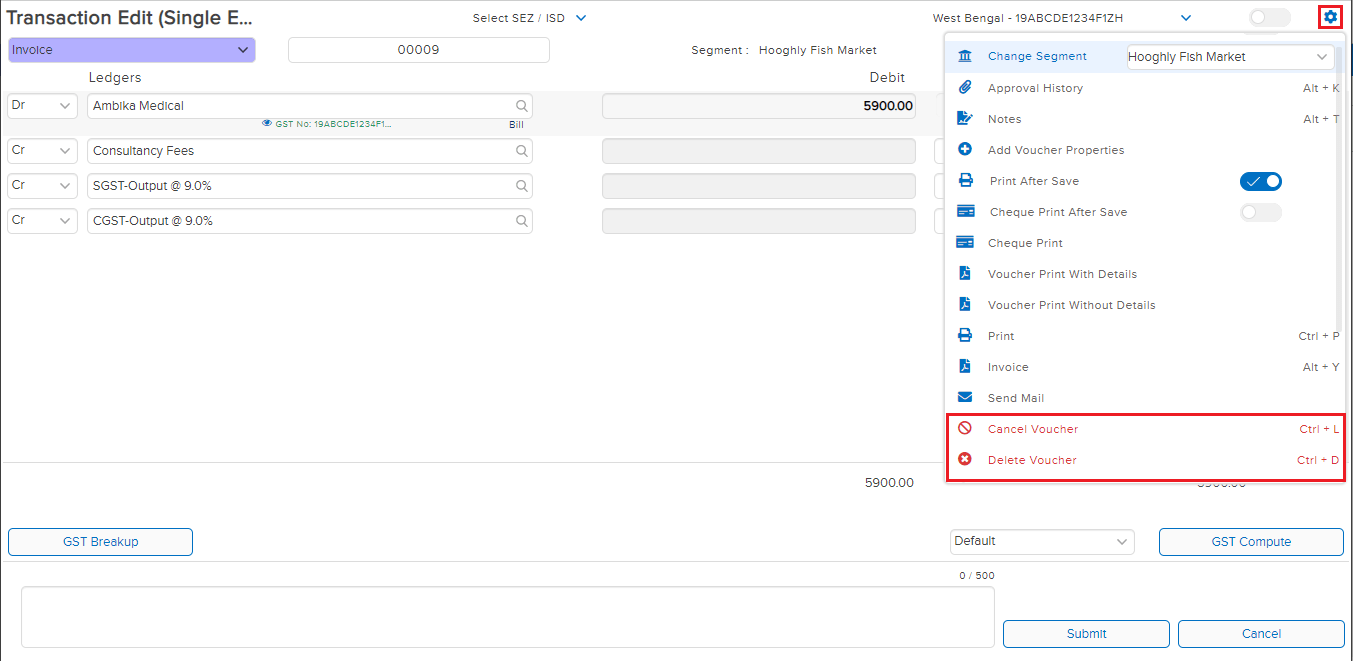Click the settings gear icon
This screenshot has width=1353, height=661.
coord(1330,17)
